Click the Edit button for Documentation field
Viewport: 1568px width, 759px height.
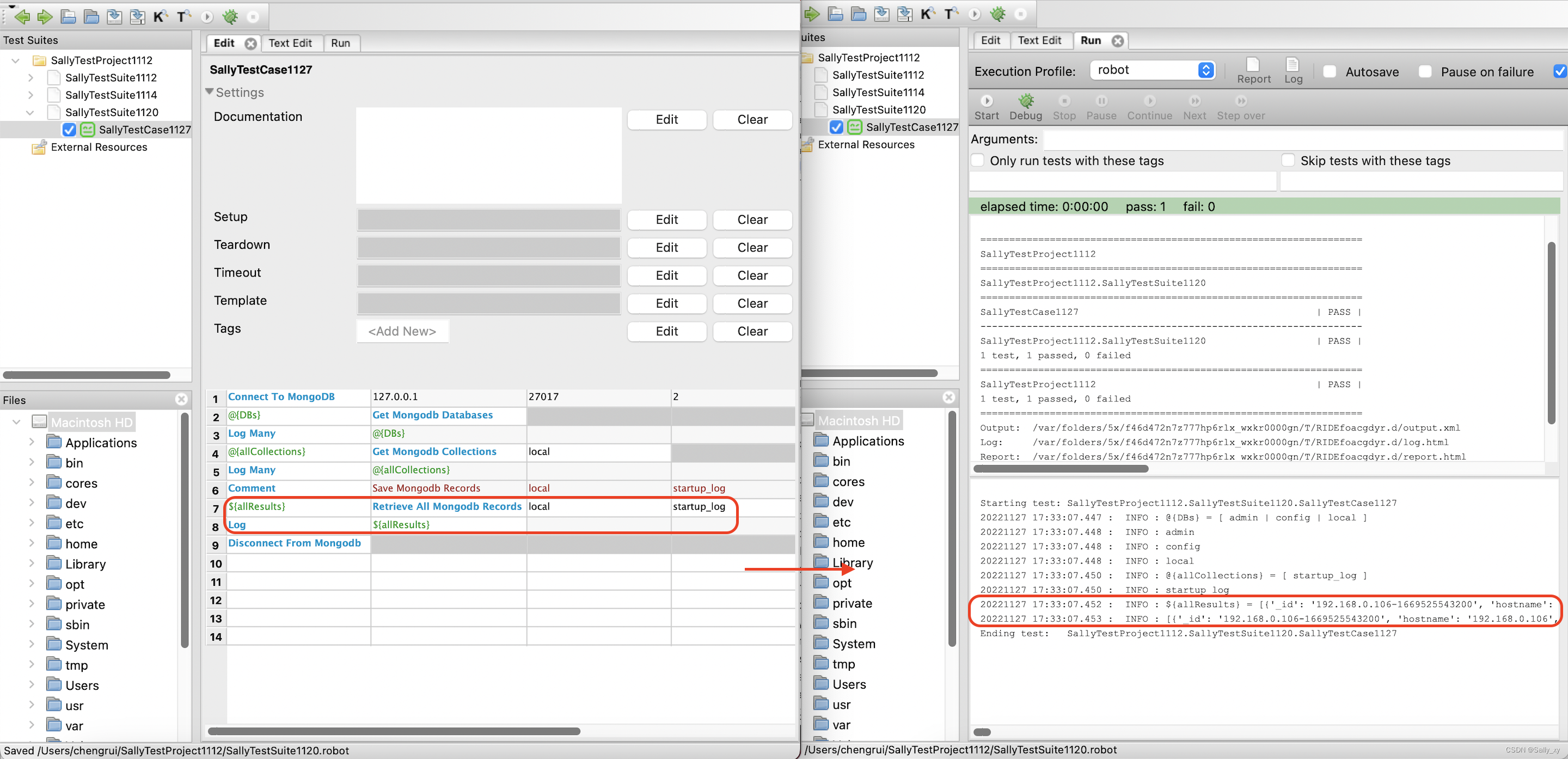(x=665, y=120)
